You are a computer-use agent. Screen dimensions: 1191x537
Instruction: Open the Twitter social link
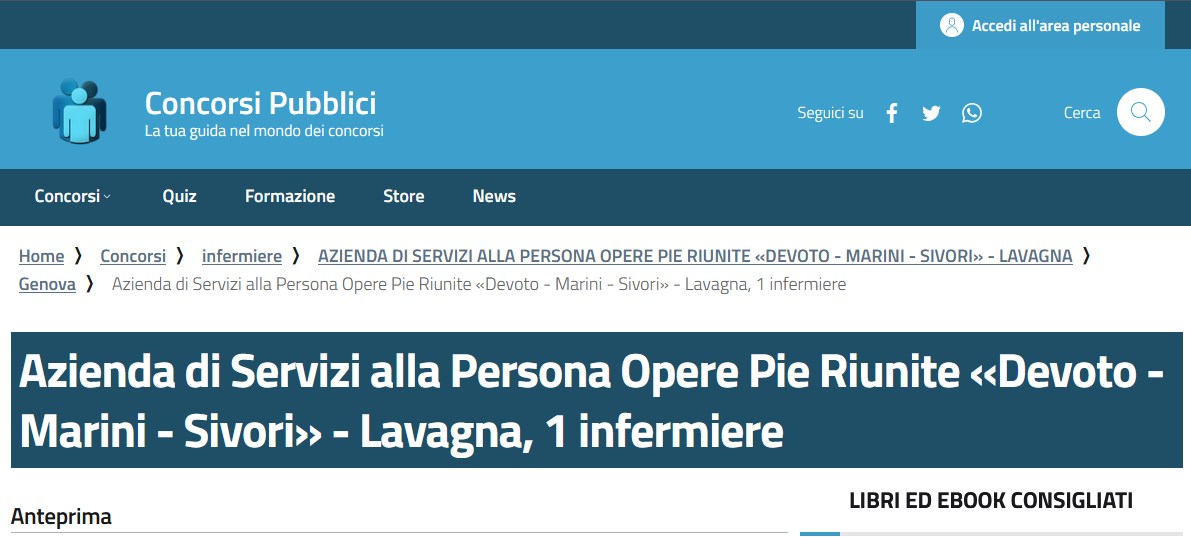point(931,113)
